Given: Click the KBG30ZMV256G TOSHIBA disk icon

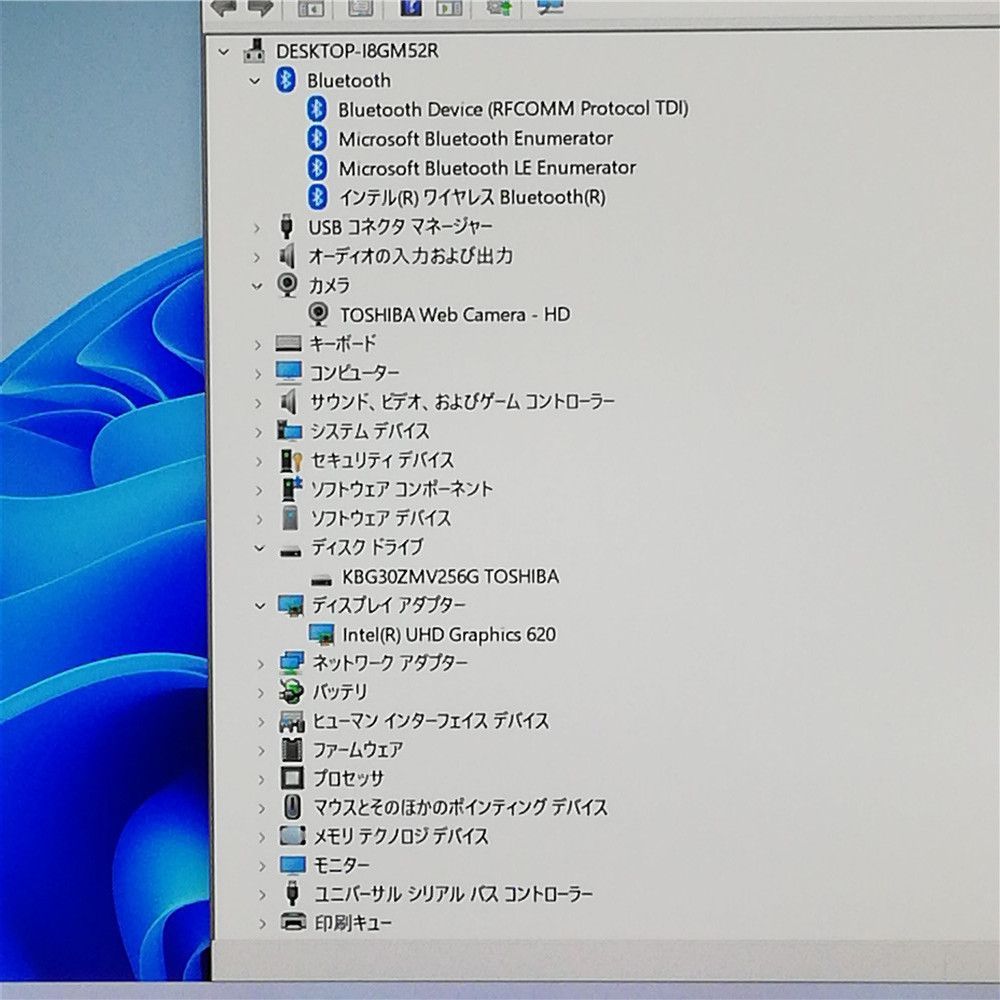Looking at the screenshot, I should pyautogui.click(x=321, y=579).
